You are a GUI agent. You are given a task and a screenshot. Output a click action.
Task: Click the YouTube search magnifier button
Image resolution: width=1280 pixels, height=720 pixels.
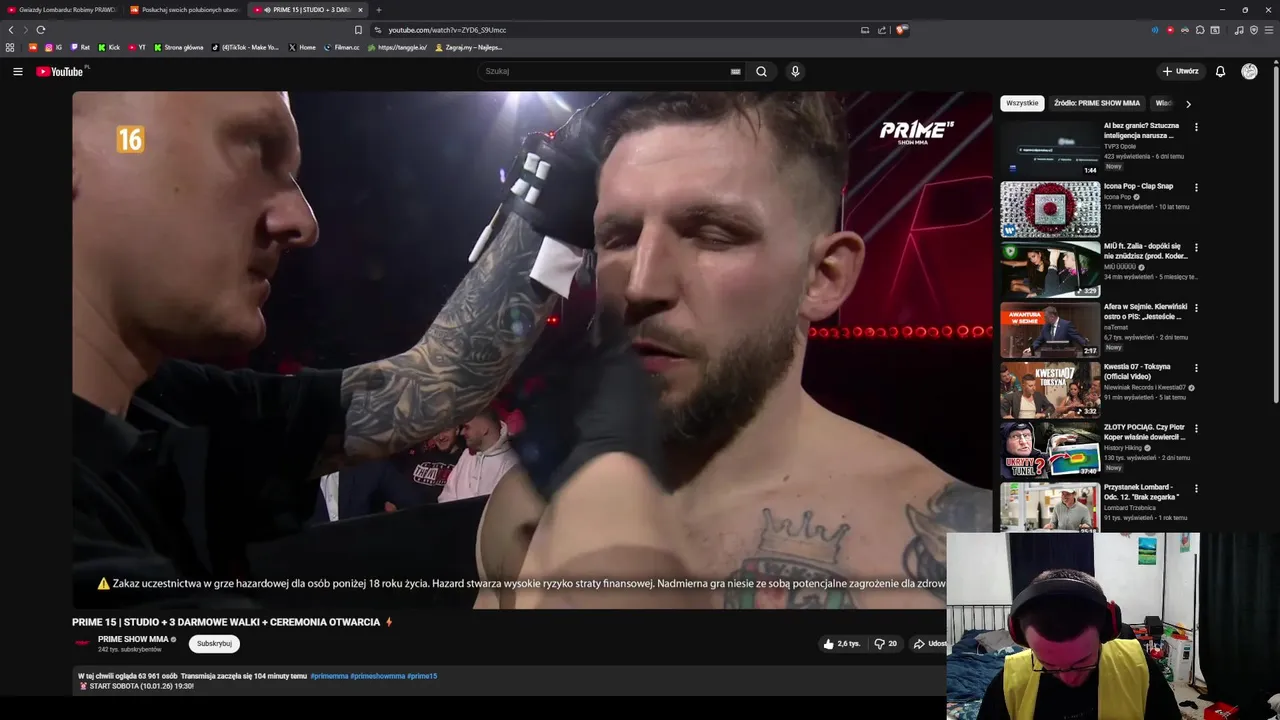(x=761, y=71)
